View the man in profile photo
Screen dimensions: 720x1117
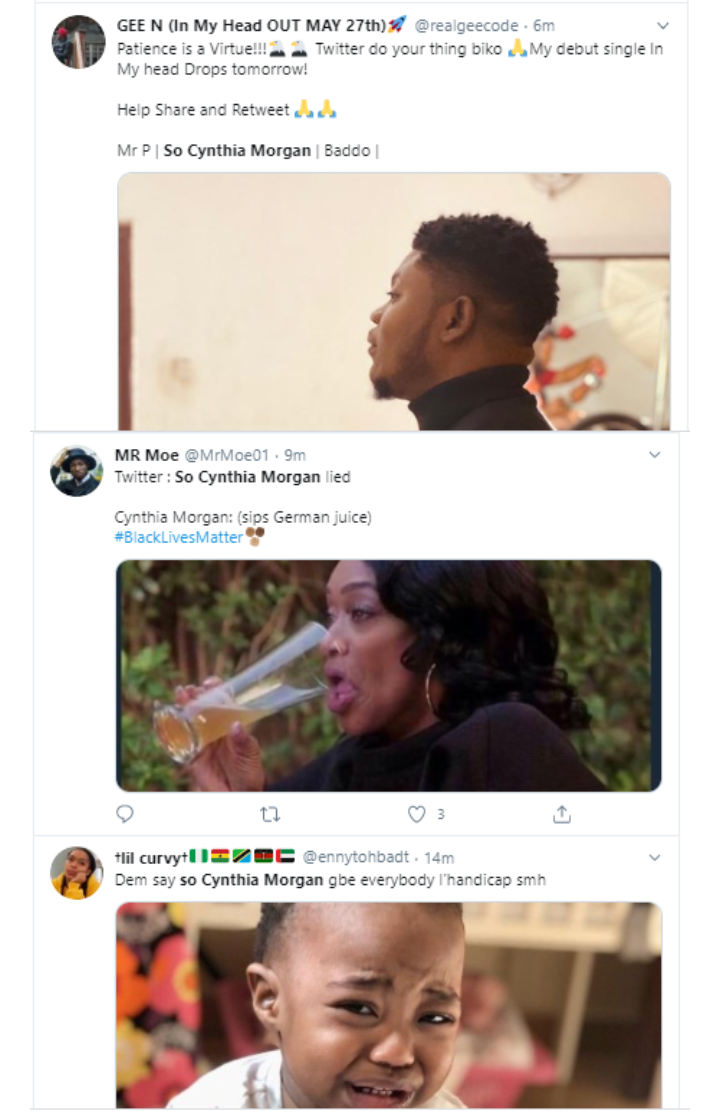click(x=394, y=301)
